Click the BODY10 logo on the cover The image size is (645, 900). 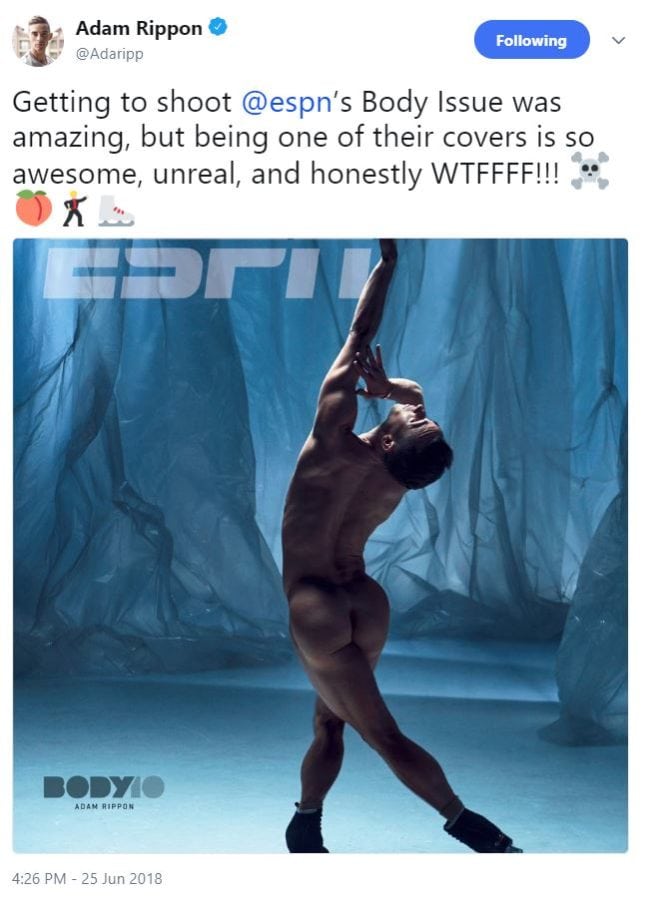[104, 786]
